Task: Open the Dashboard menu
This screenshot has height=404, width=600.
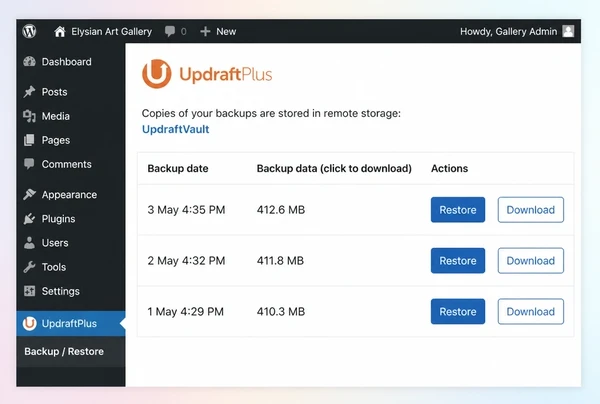Action: tap(67, 62)
